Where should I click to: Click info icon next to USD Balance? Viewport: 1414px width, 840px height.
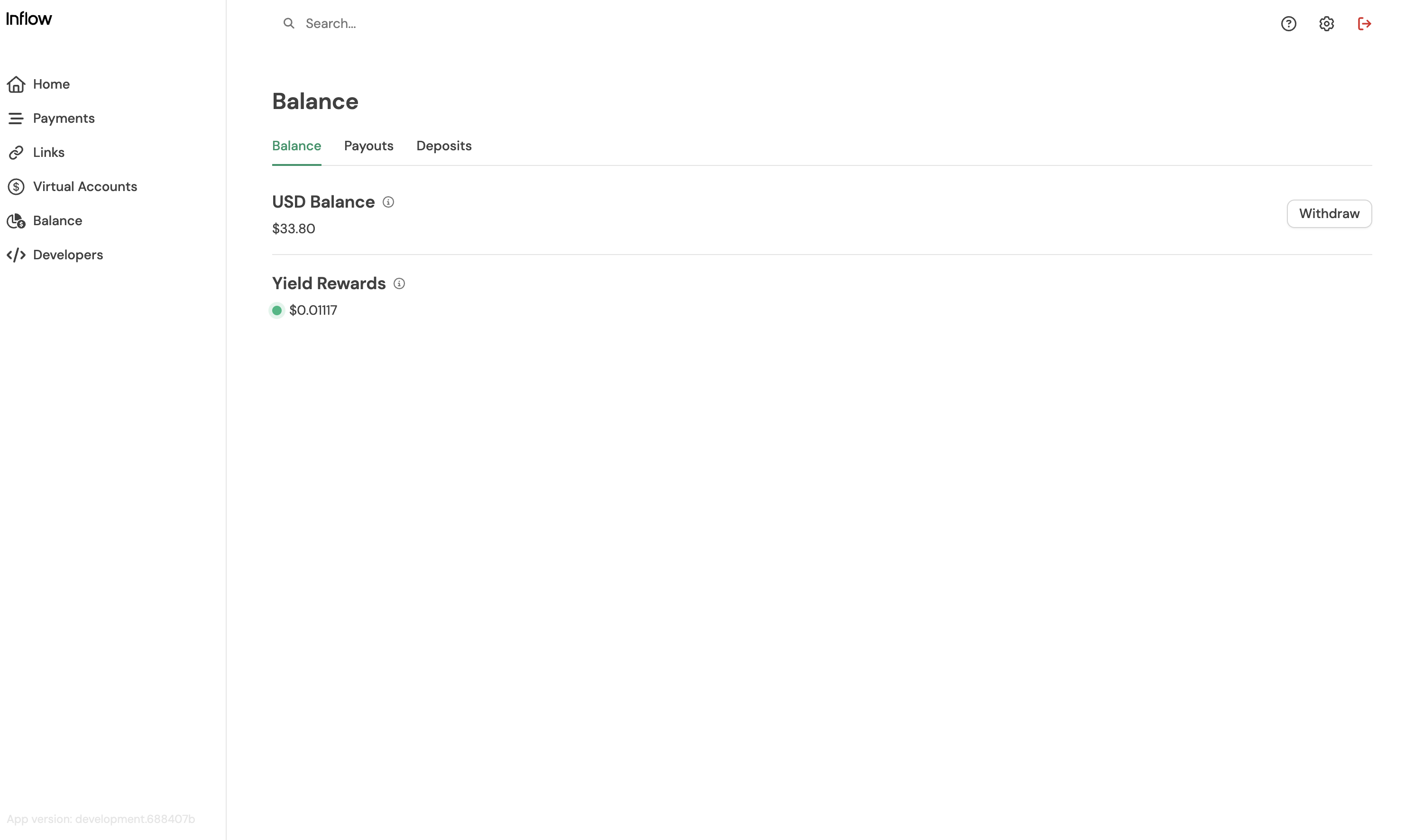(x=388, y=202)
